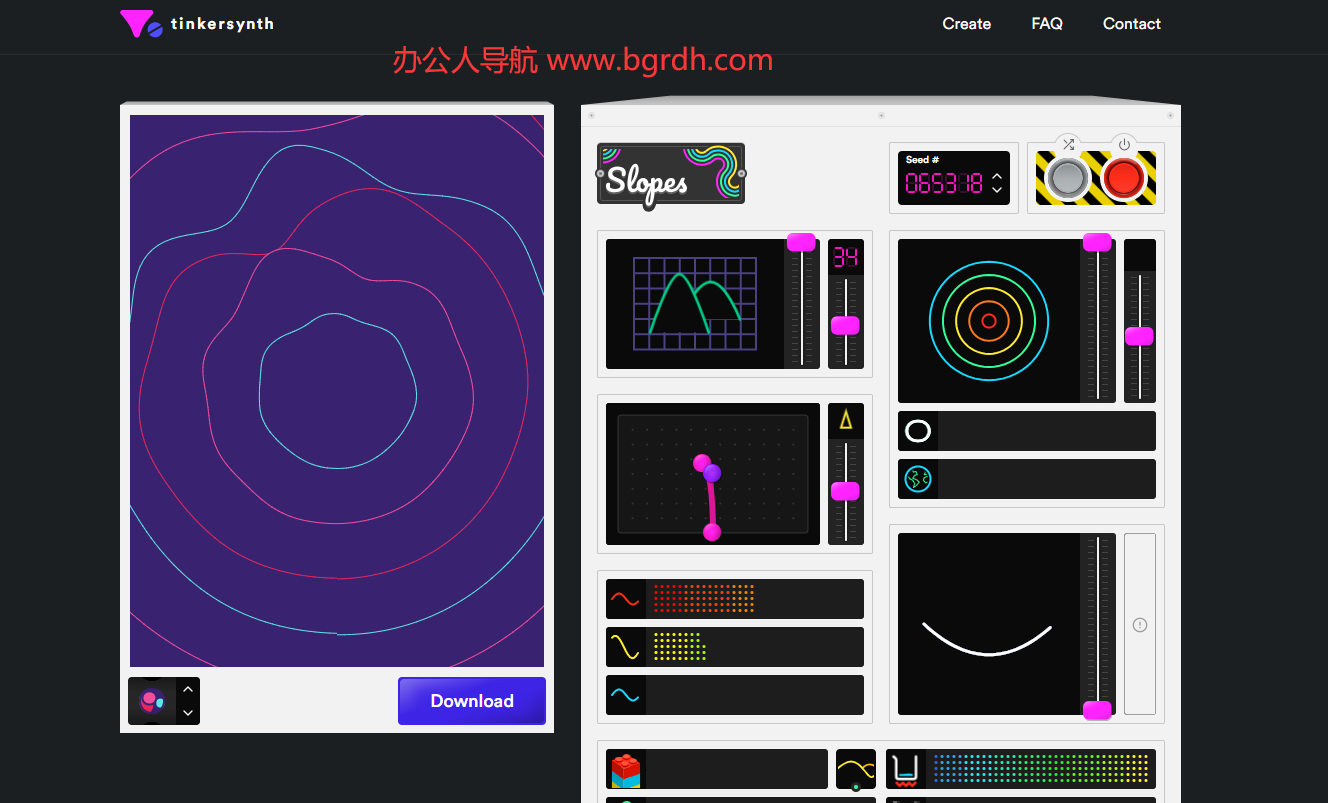The width and height of the screenshot is (1328, 803).
Task: Click the red Lego brick icon
Action: click(x=625, y=770)
